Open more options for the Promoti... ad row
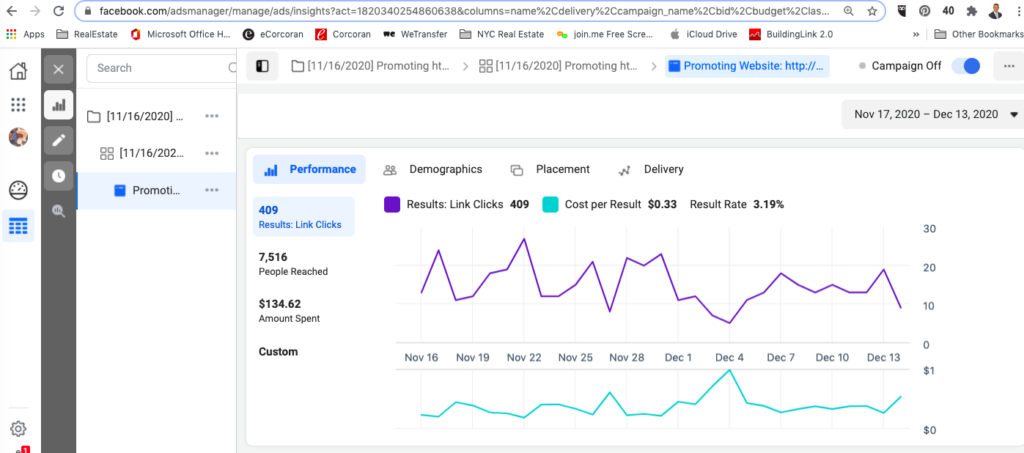The image size is (1024, 453). (212, 191)
